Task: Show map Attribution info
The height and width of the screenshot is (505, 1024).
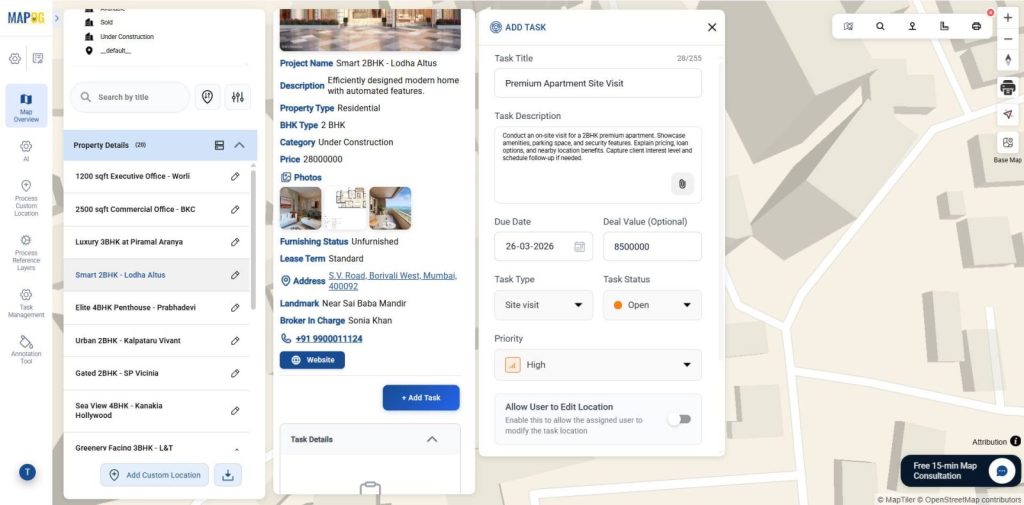Action: 1016,442
